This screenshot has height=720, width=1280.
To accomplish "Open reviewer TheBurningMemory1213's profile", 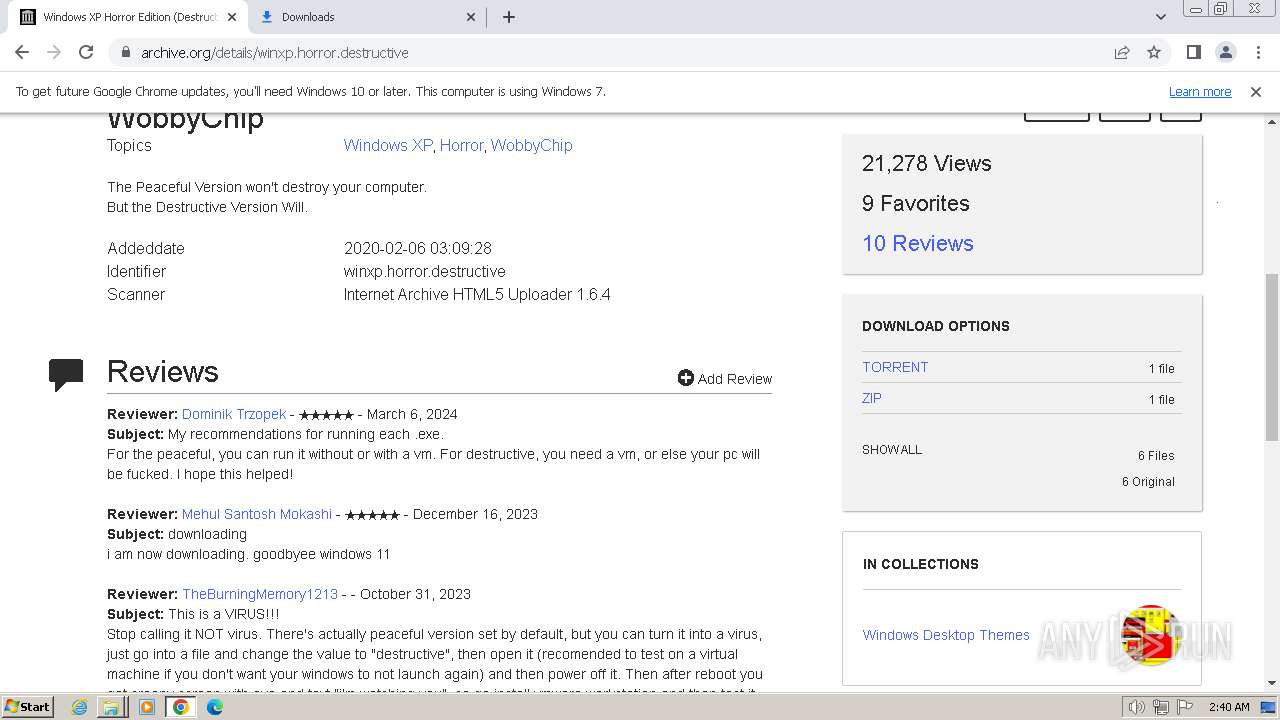I will click(260, 594).
